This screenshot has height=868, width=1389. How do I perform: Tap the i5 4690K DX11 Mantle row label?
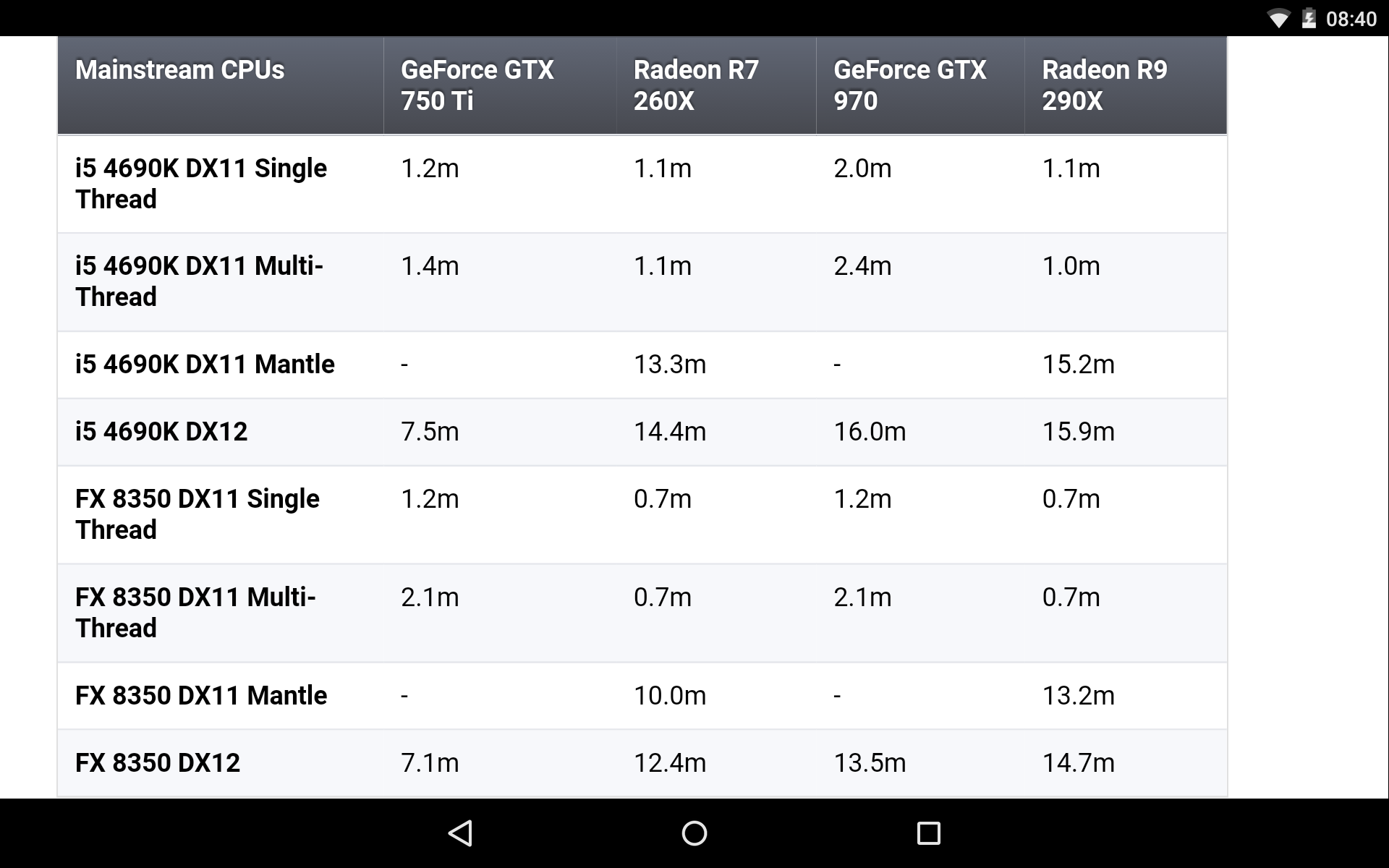click(x=205, y=364)
